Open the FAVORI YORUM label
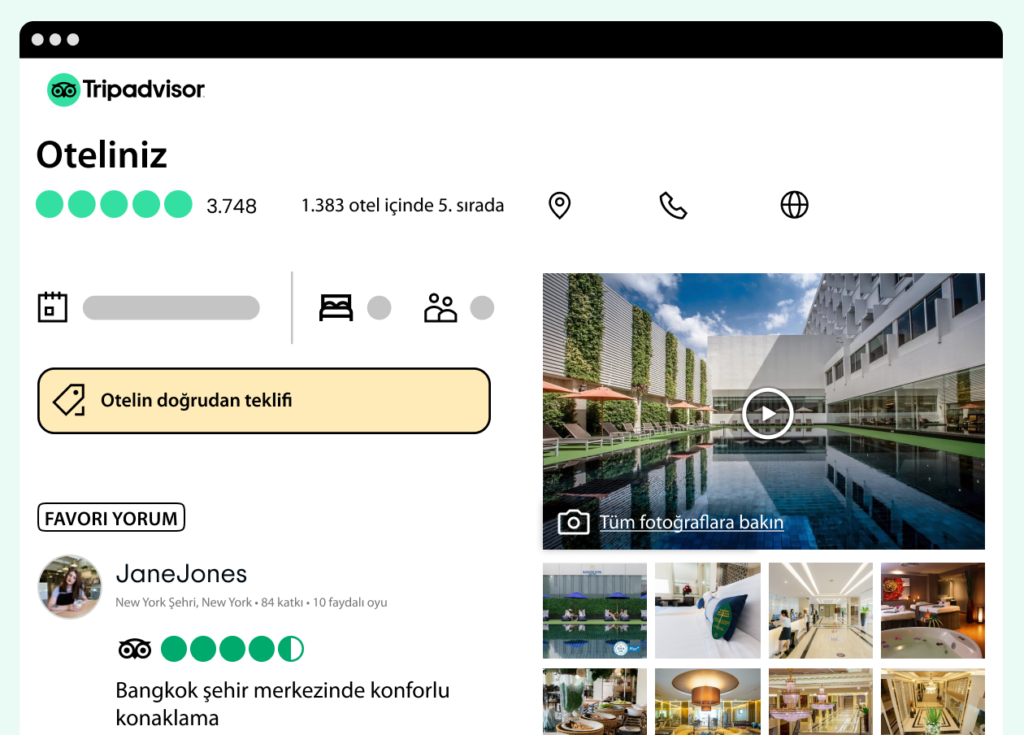 (111, 517)
